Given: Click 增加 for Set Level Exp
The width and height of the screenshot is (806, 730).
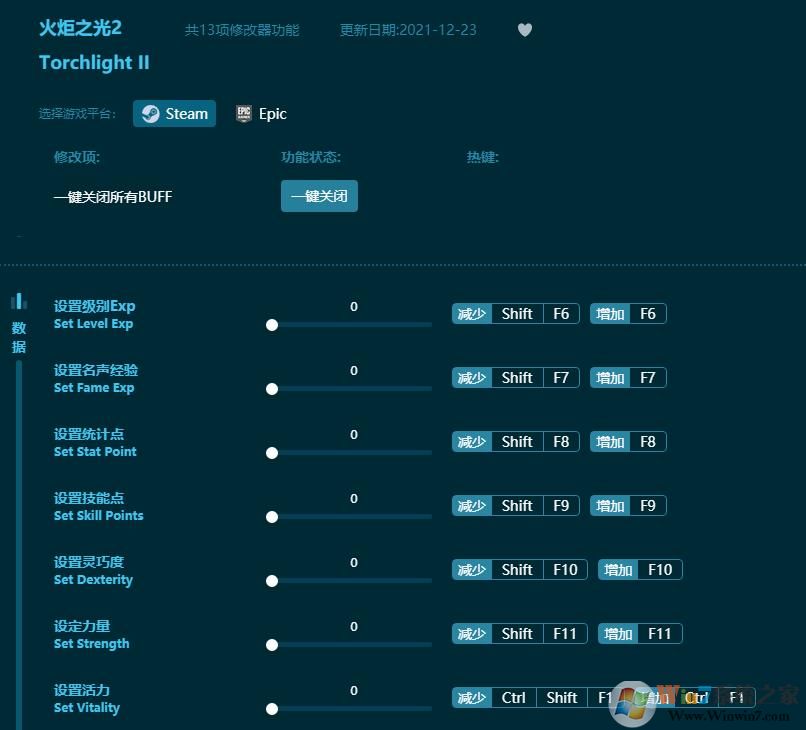Looking at the screenshot, I should (610, 314).
